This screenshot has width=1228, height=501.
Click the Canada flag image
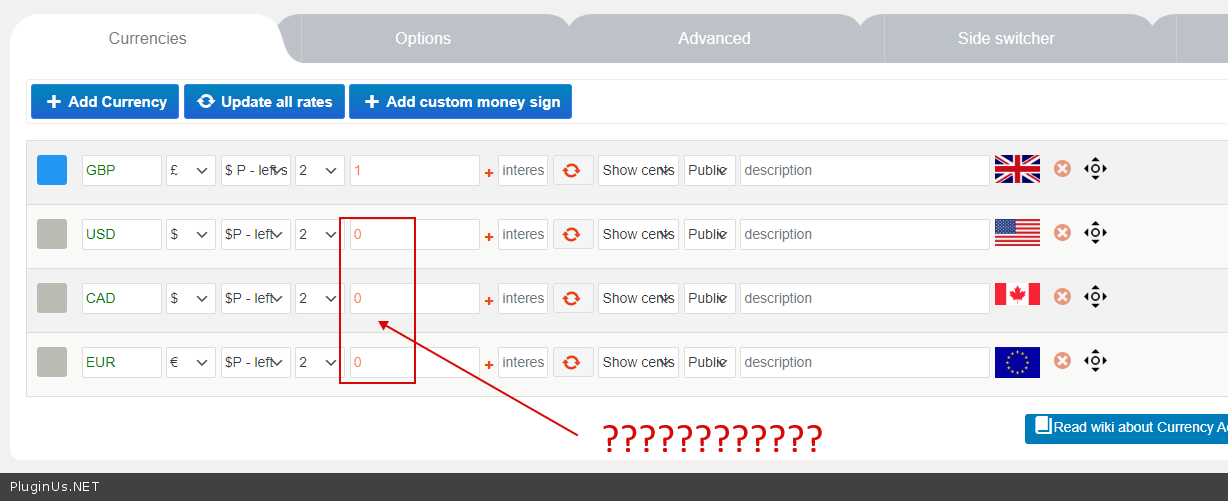[x=1017, y=294]
